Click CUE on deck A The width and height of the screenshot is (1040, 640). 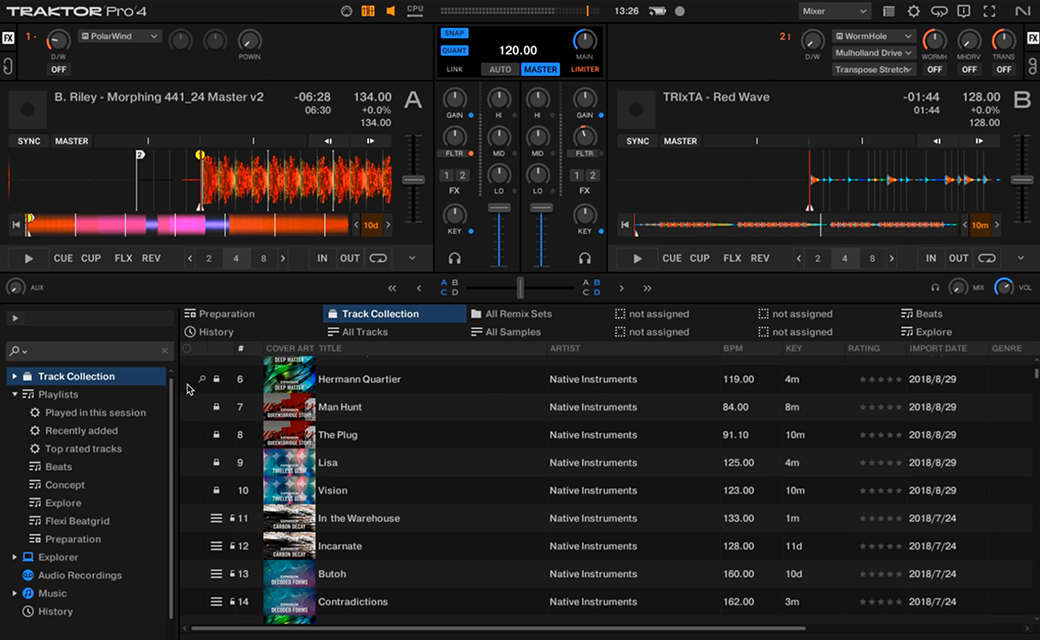click(64, 259)
